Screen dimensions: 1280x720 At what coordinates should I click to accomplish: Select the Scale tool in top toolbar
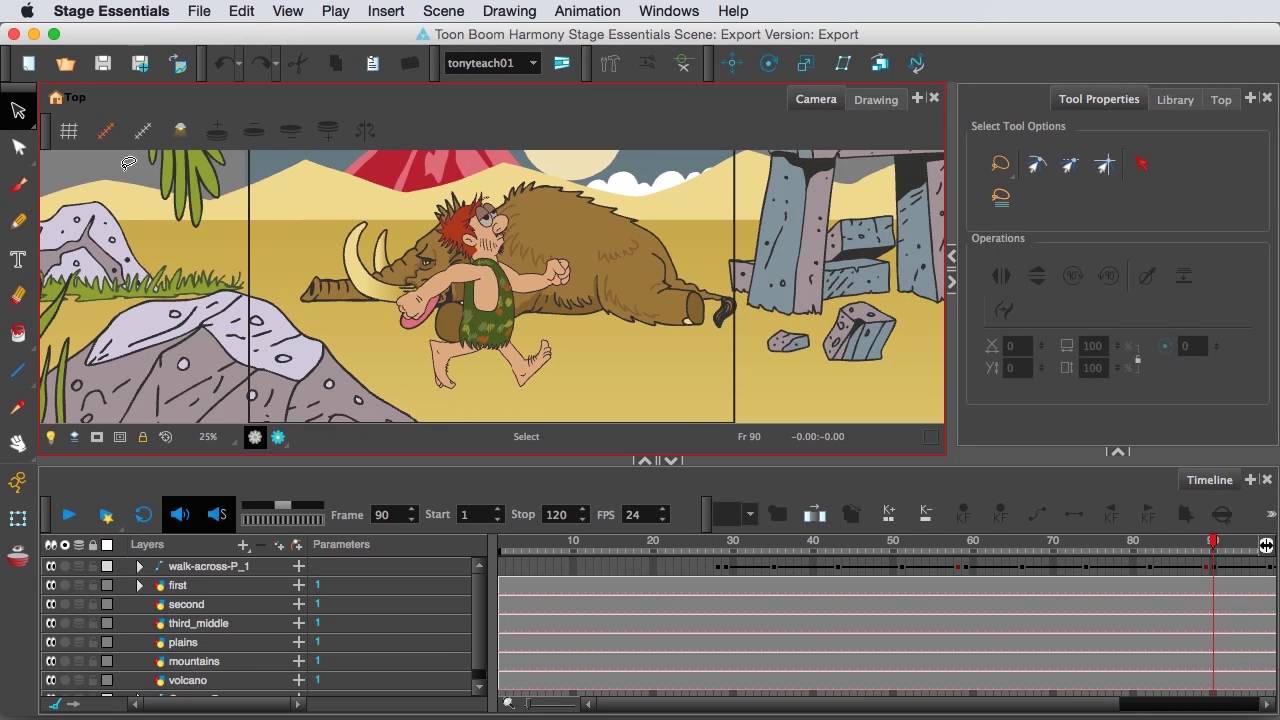(x=806, y=63)
